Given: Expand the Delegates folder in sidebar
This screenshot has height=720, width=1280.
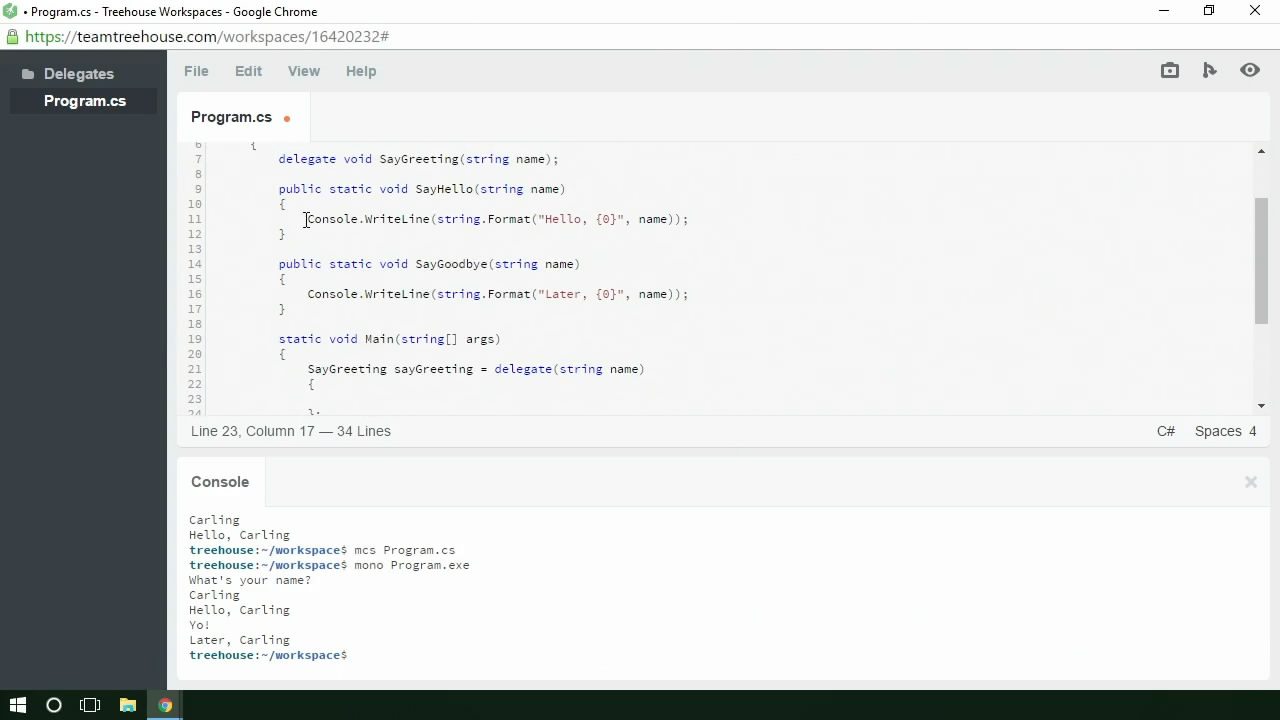Looking at the screenshot, I should coord(68,74).
